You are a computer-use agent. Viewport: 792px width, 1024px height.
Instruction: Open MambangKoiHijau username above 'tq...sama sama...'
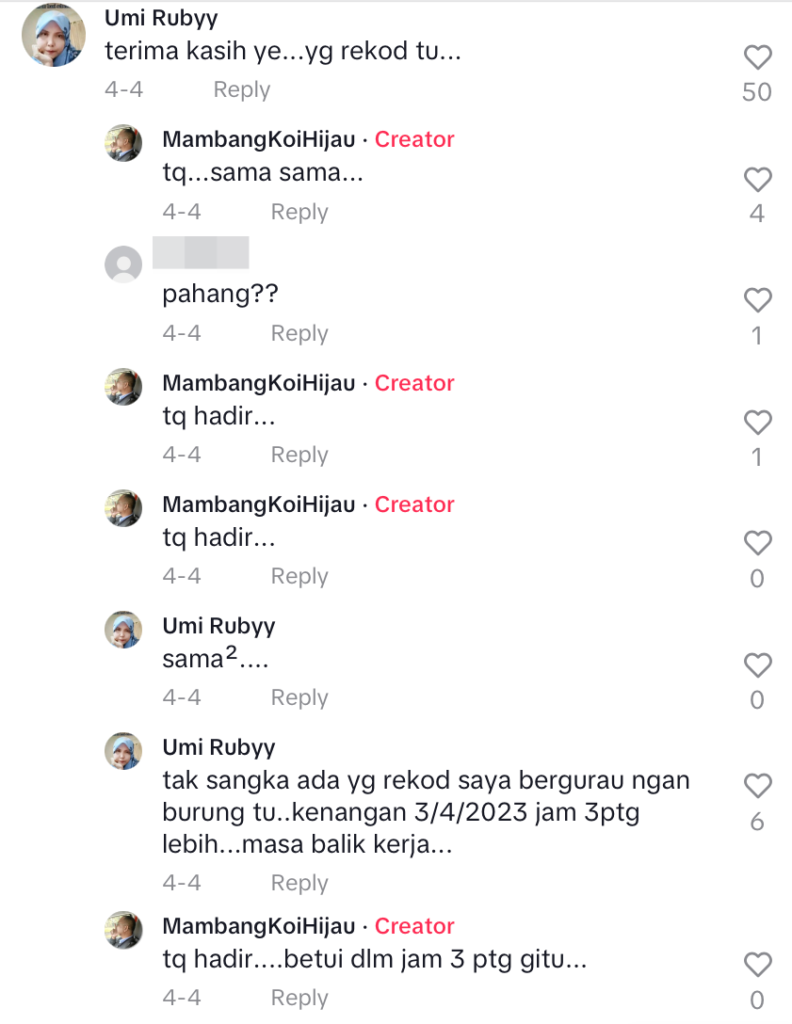pyautogui.click(x=258, y=140)
